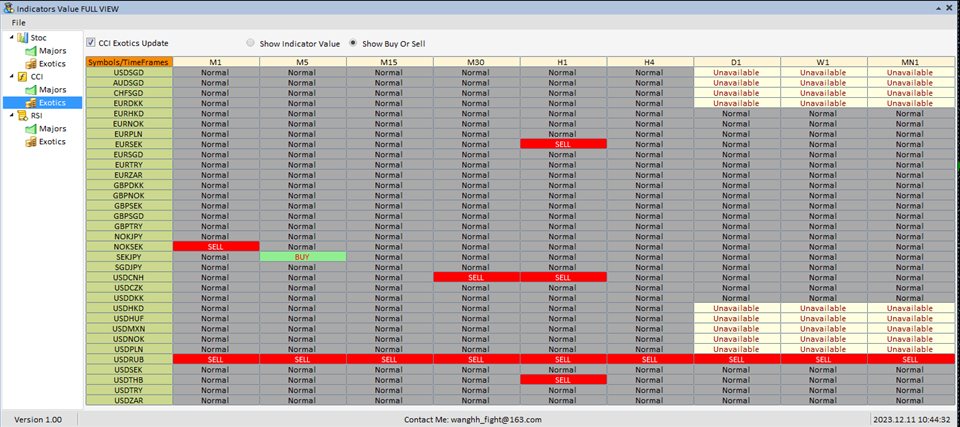Click the Symbols/TimeFrames header cell
This screenshot has width=960, height=427.
point(129,62)
